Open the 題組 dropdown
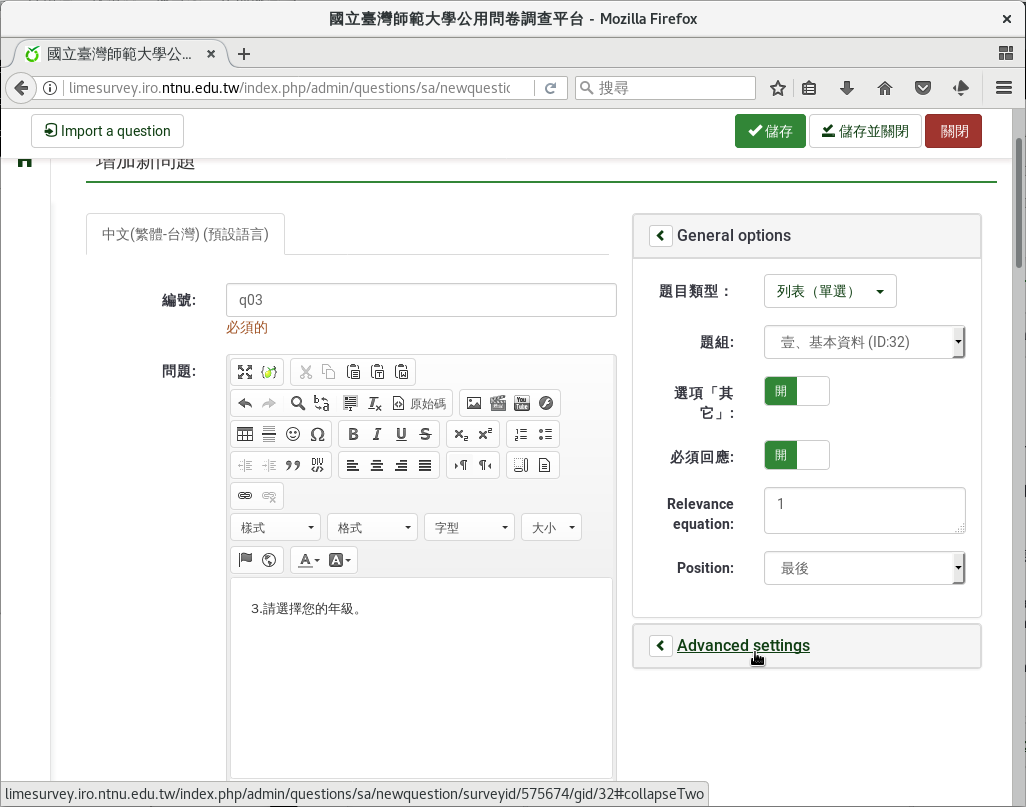 point(864,342)
